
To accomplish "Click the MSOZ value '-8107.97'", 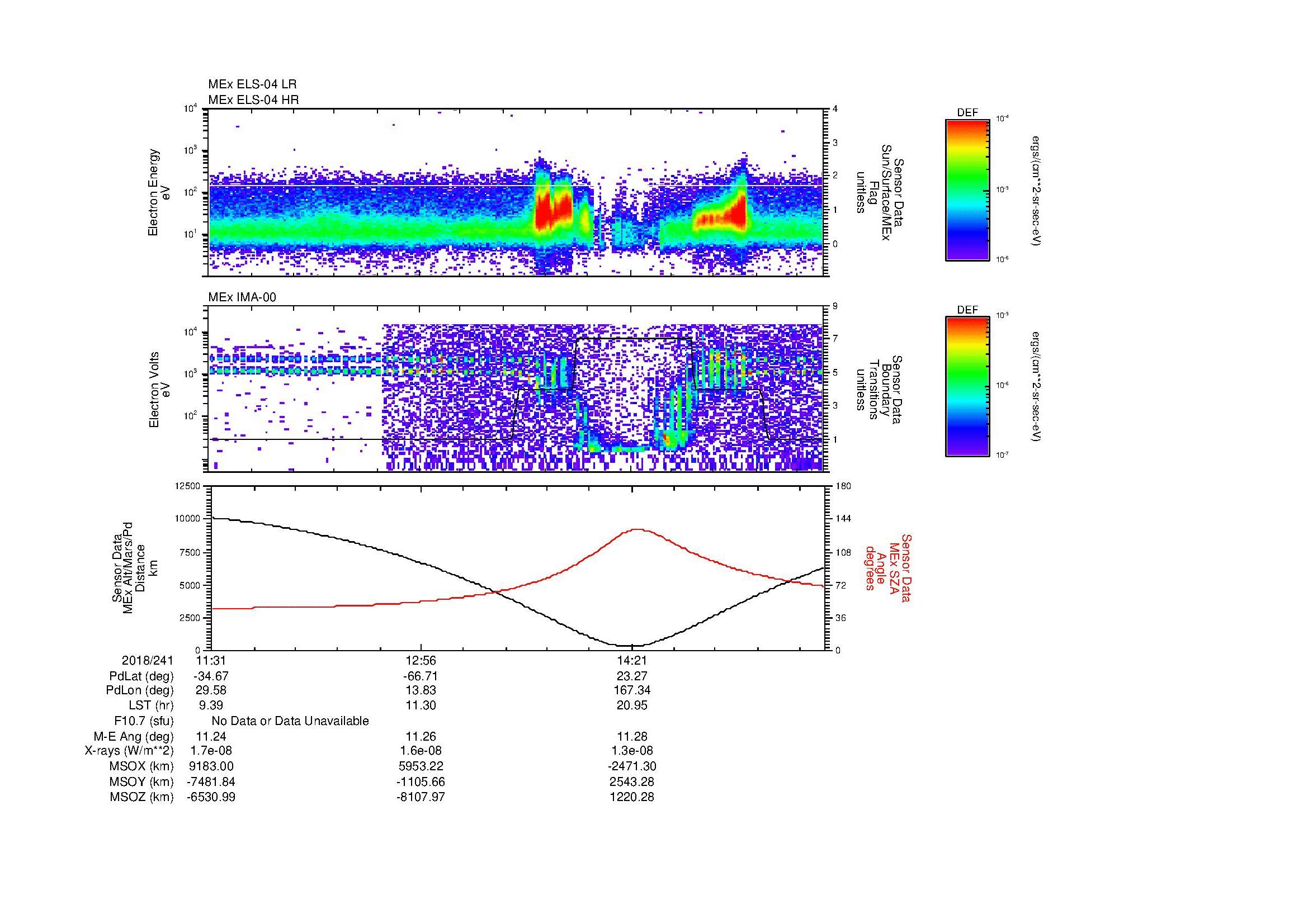I will tap(421, 797).
